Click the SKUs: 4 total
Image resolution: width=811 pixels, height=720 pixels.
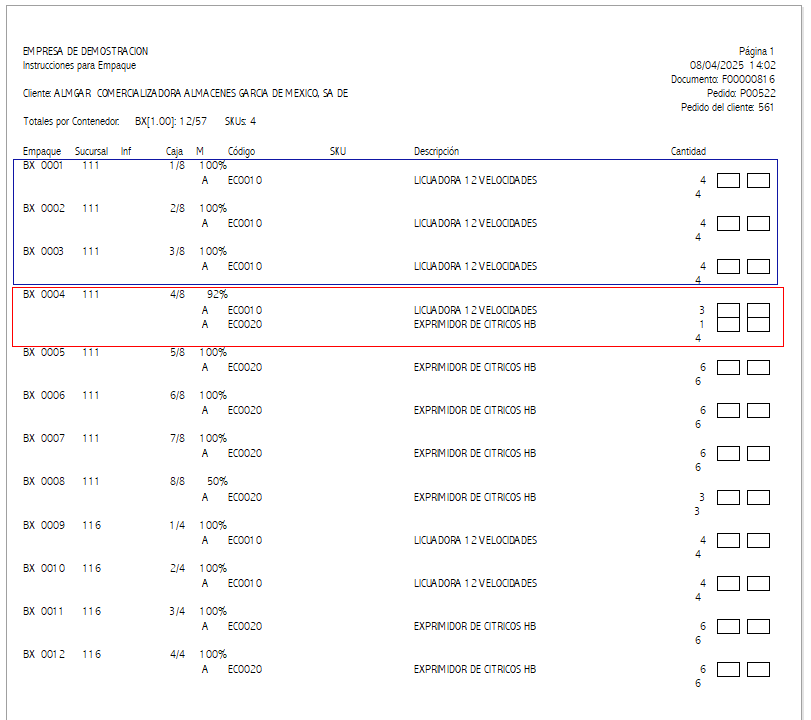[240, 121]
